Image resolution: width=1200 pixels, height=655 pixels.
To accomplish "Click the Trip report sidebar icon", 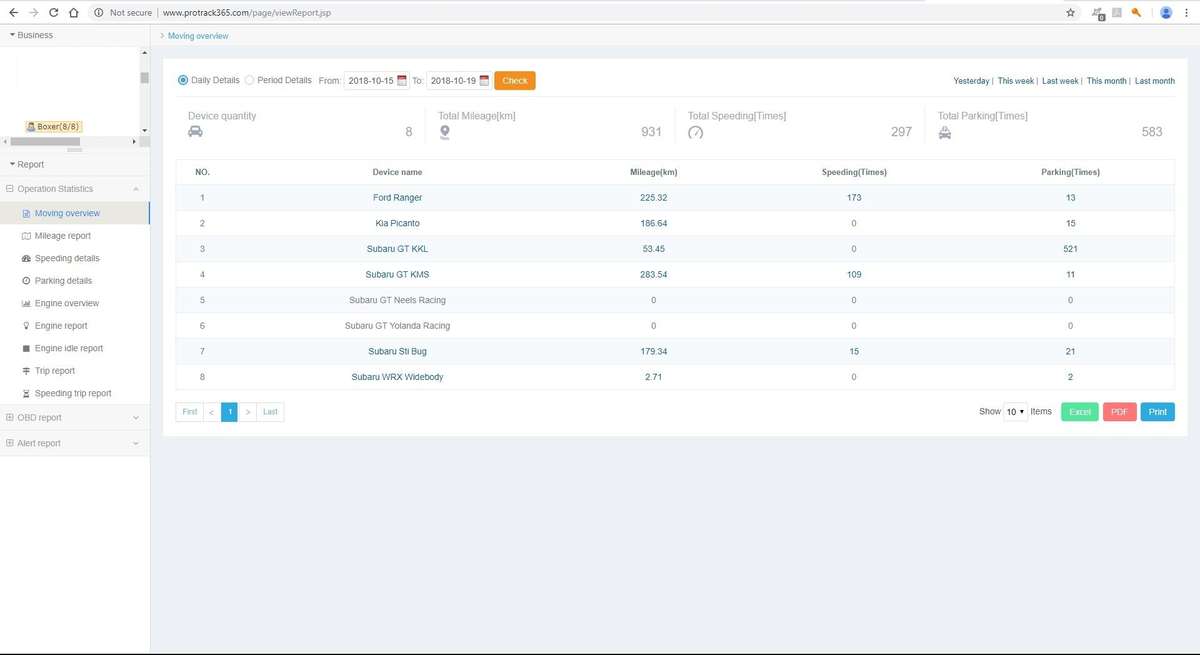I will click(26, 371).
